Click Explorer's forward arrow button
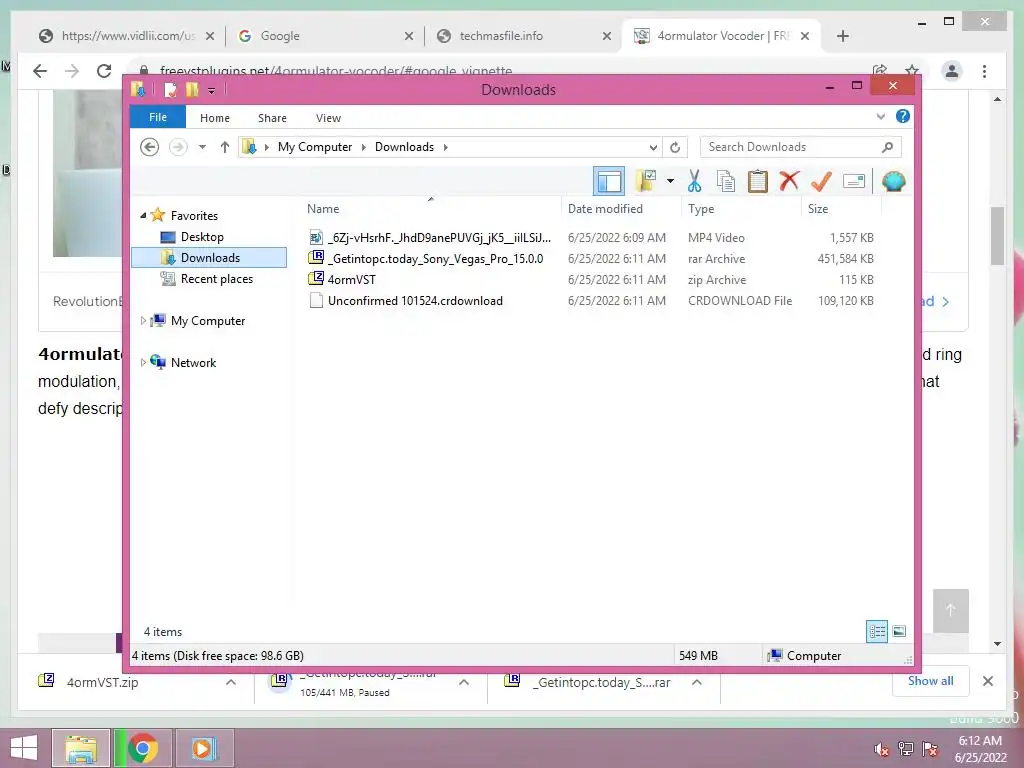Viewport: 1024px width, 768px height. click(x=178, y=147)
